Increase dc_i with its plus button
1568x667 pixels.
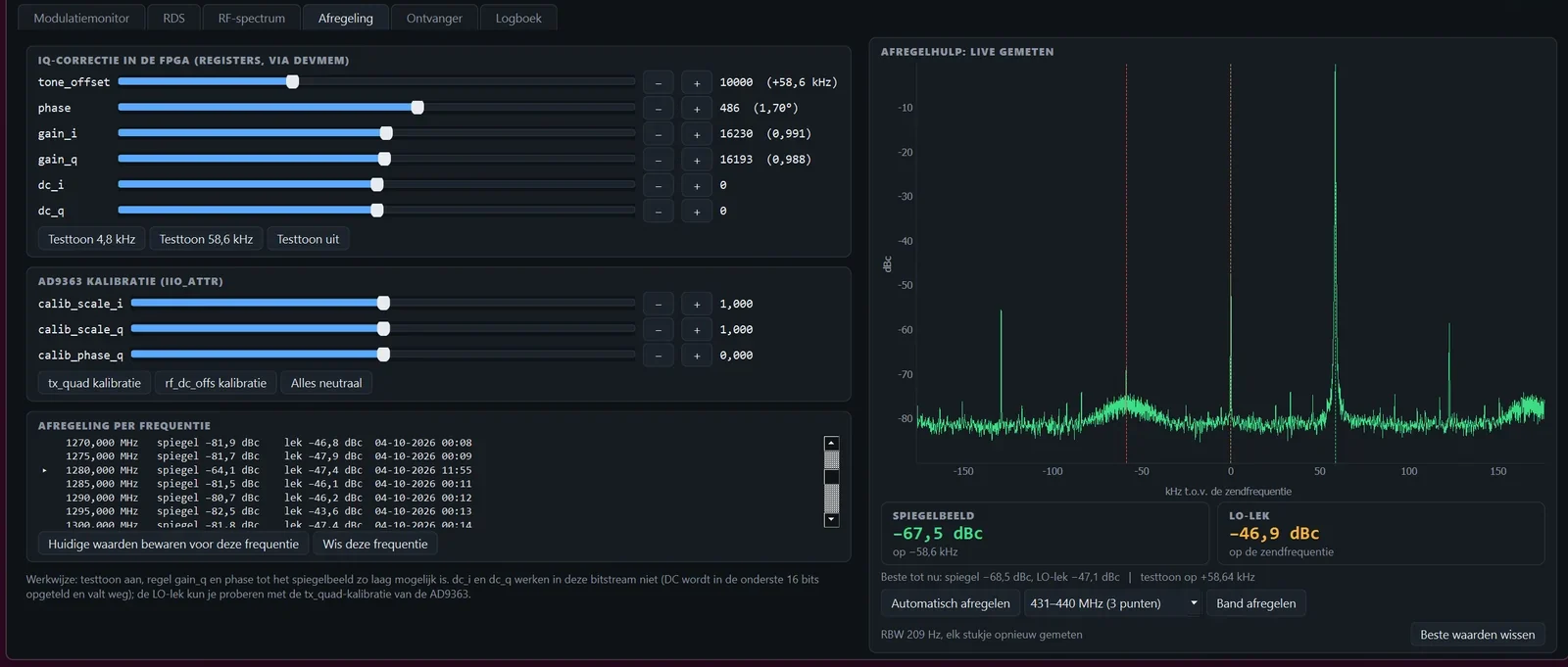pos(697,185)
